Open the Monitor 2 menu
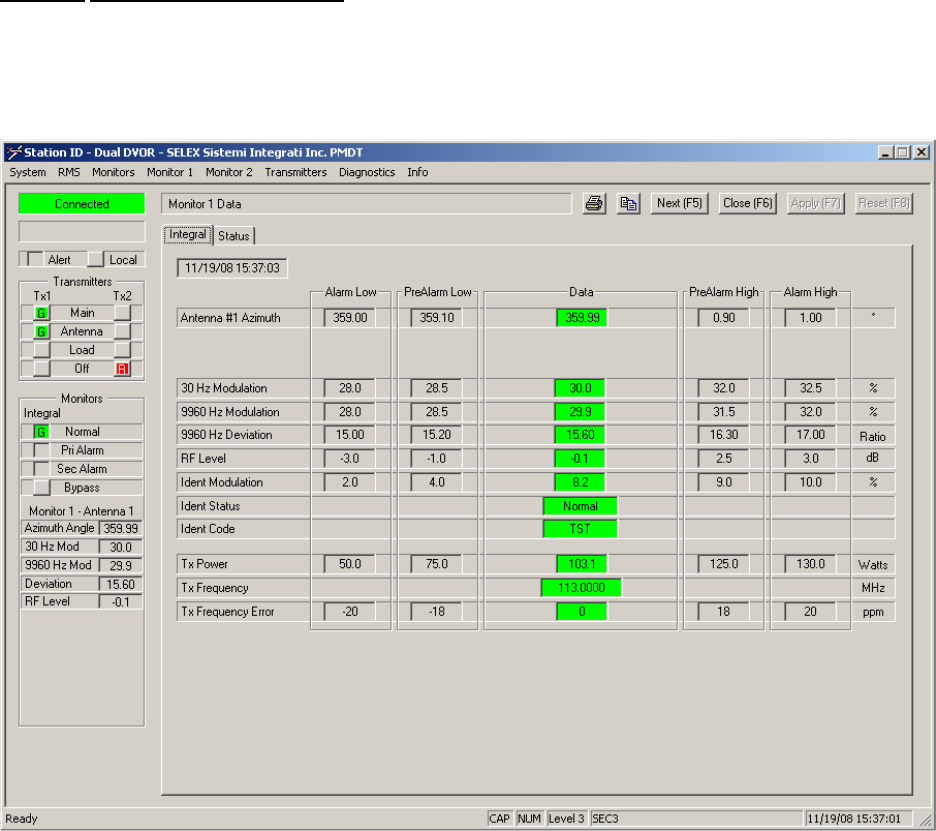Viewport: 936px width, 831px height. tap(229, 172)
